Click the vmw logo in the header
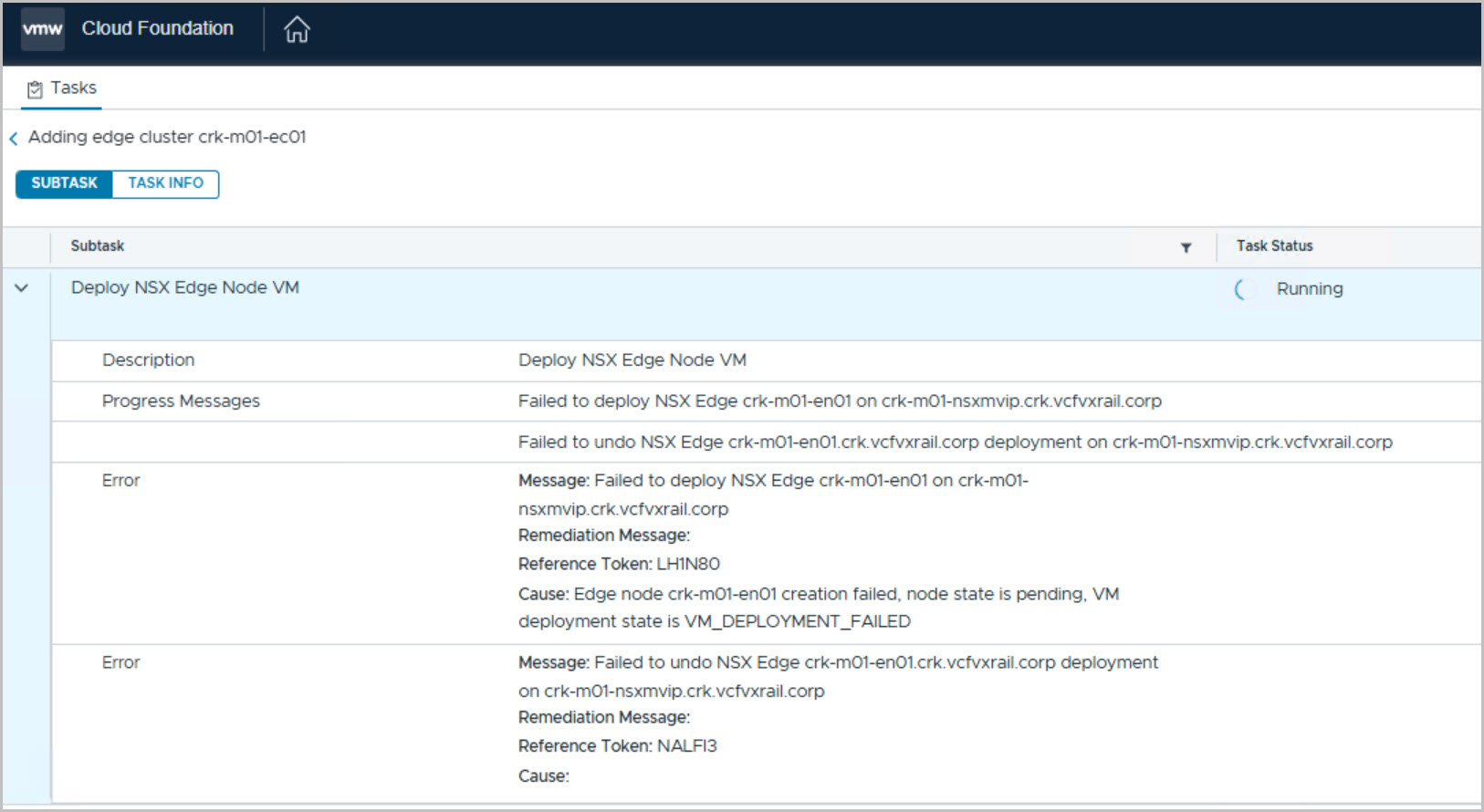Image resolution: width=1484 pixels, height=812 pixels. (x=42, y=29)
